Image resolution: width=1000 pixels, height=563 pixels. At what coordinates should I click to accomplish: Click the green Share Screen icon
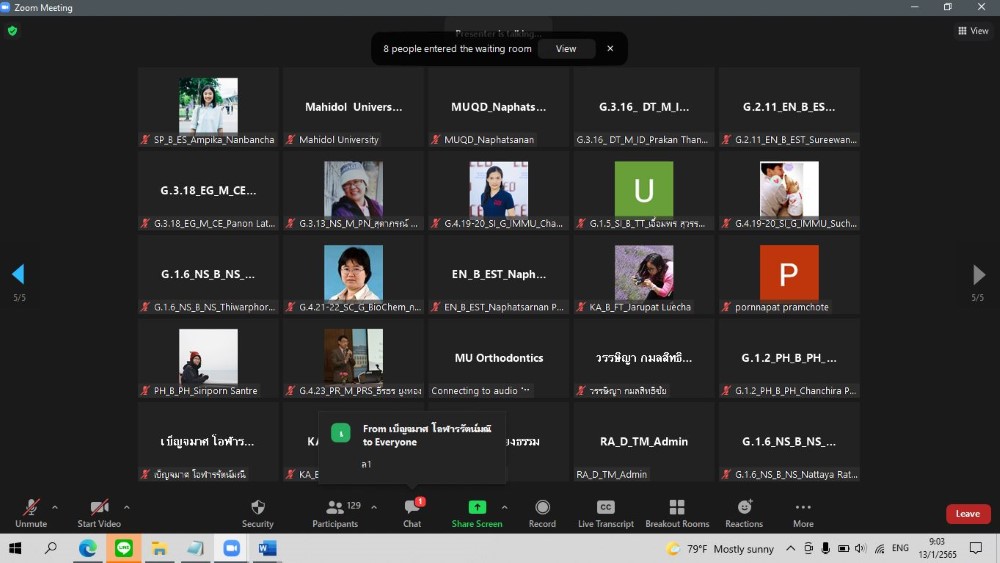[x=477, y=508]
